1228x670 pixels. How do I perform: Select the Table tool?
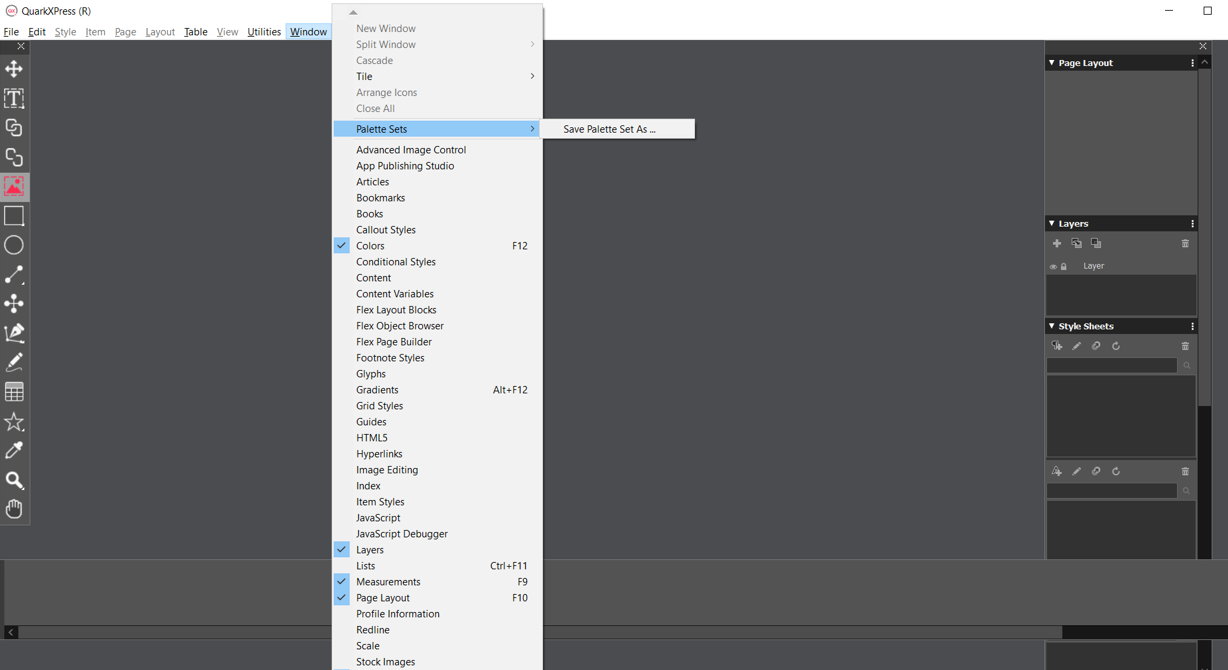[14, 391]
